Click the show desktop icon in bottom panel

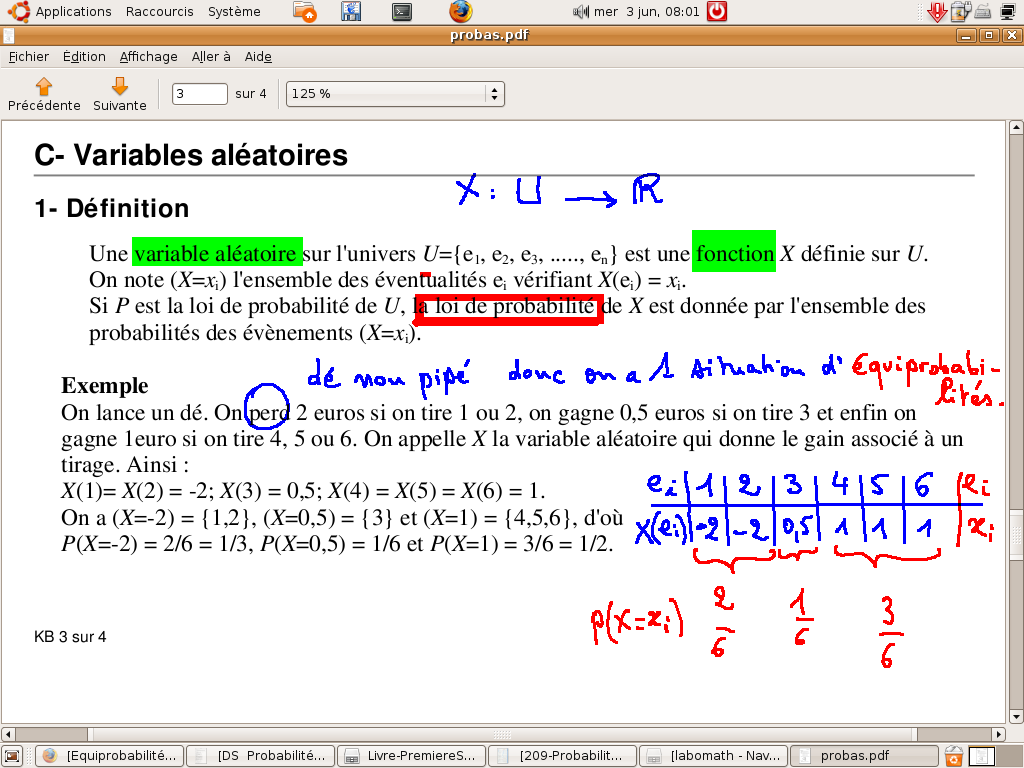[13, 756]
